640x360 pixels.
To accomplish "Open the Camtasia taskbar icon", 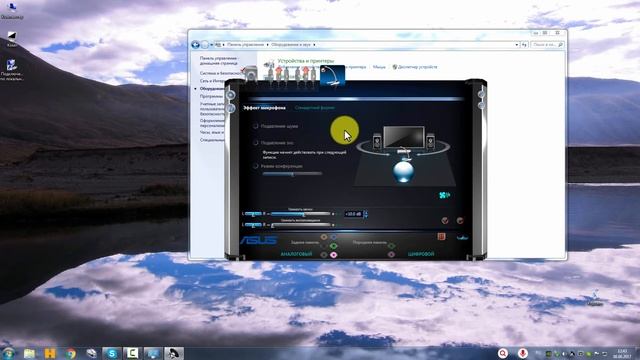I will click(132, 353).
